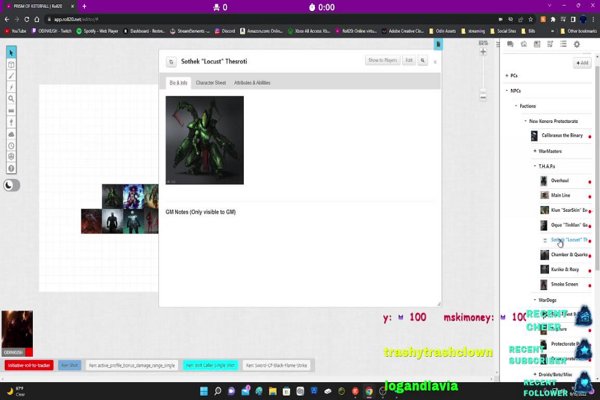The height and width of the screenshot is (400, 600).
Task: Click the search icon button in character dialog
Action: coord(423,60)
